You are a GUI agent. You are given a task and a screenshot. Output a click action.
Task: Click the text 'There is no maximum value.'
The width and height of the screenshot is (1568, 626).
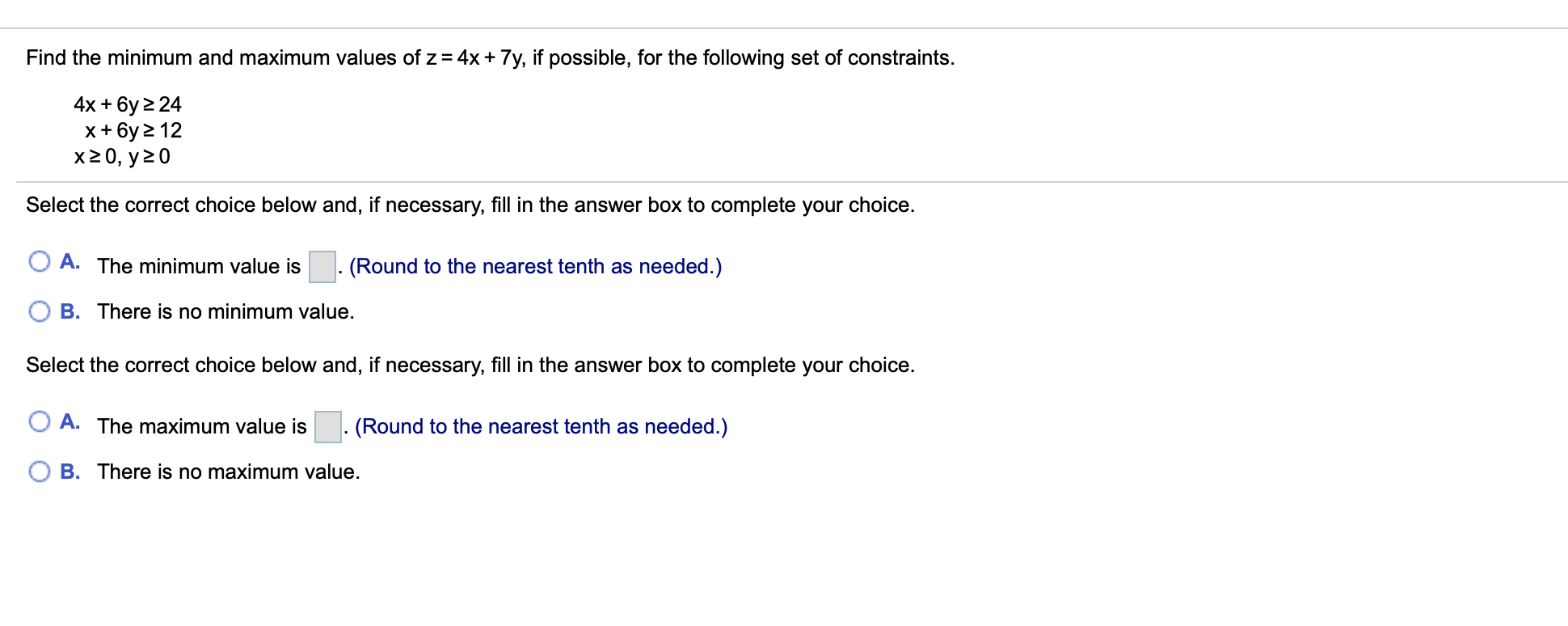point(227,471)
